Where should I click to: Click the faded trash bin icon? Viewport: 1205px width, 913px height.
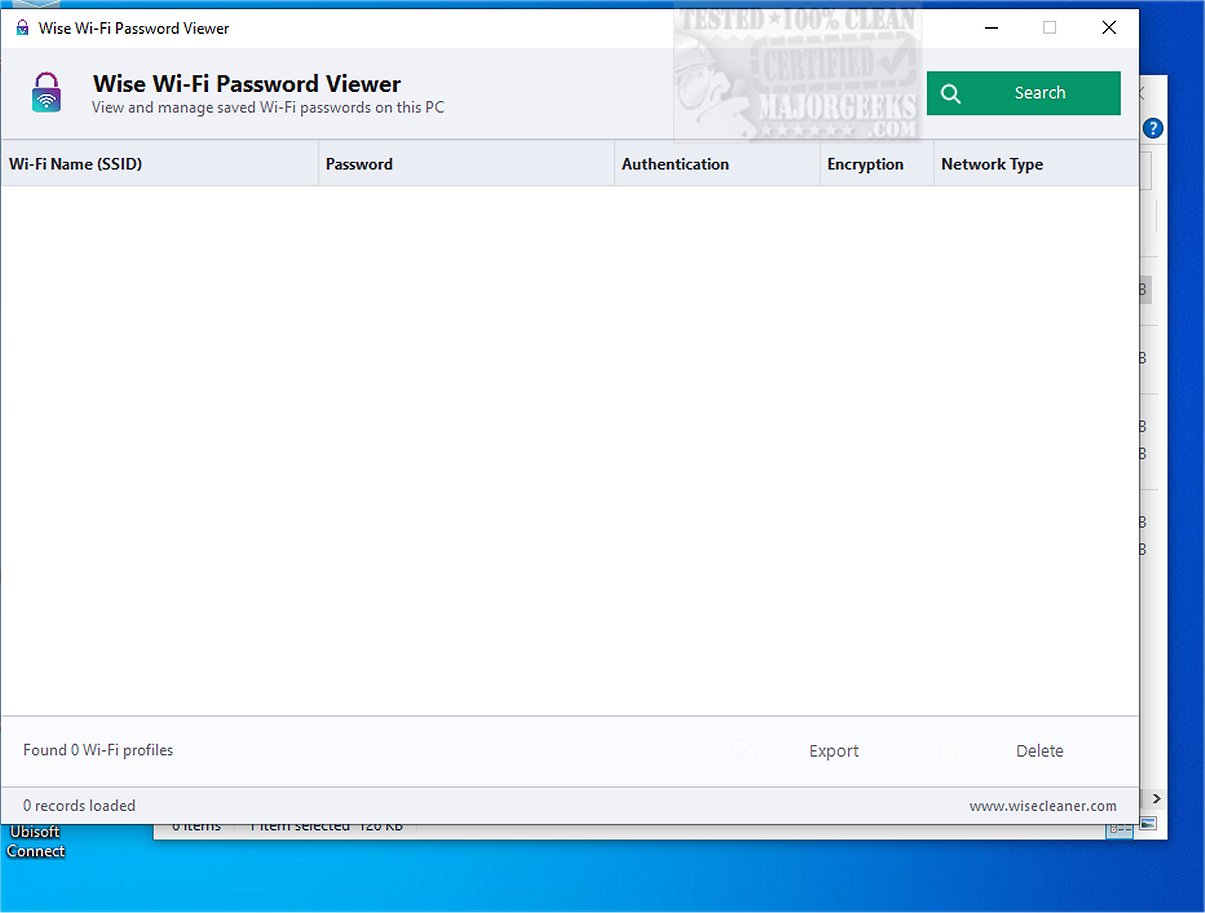[x=951, y=751]
